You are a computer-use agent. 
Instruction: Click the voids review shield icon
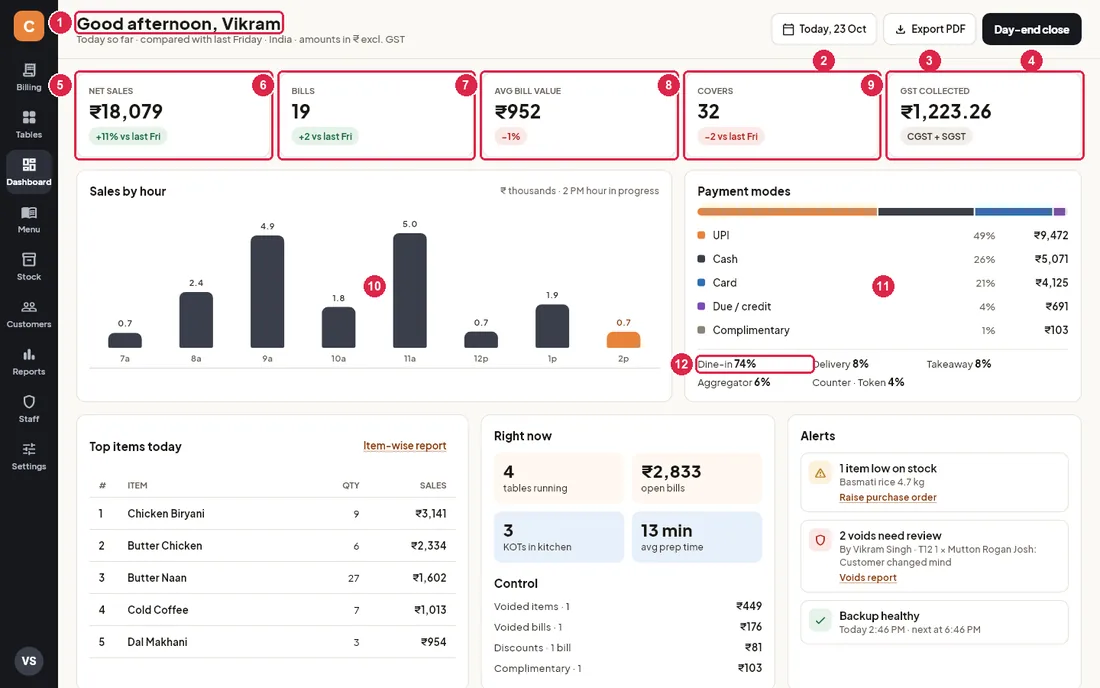(819, 540)
